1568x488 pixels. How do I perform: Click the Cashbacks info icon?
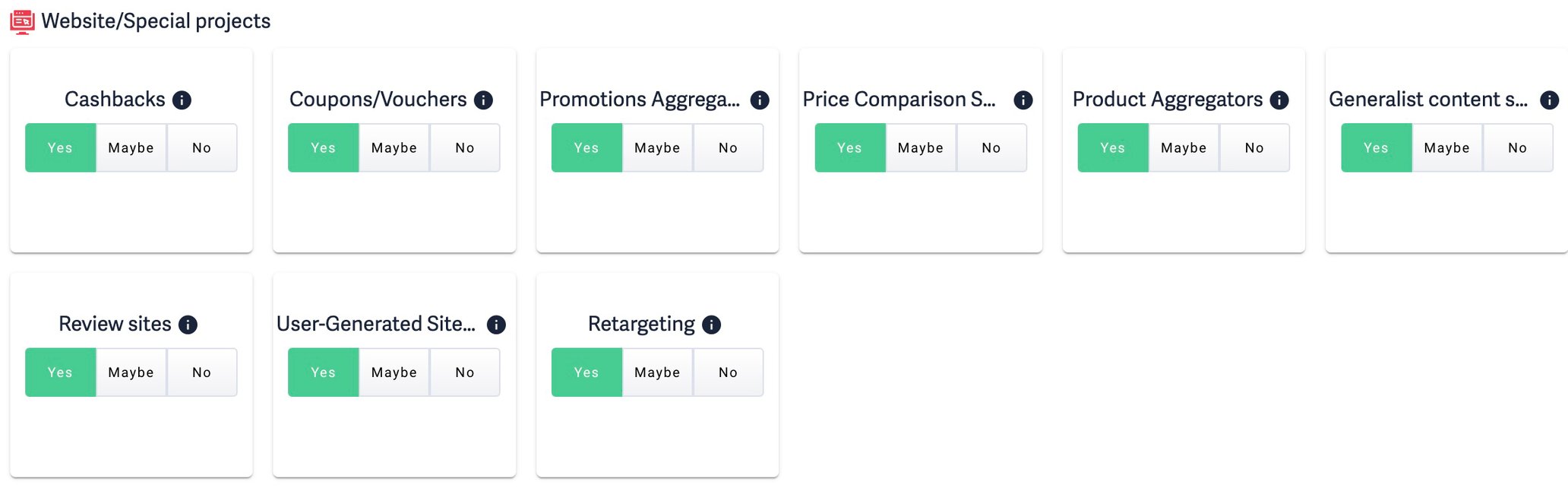pos(182,100)
